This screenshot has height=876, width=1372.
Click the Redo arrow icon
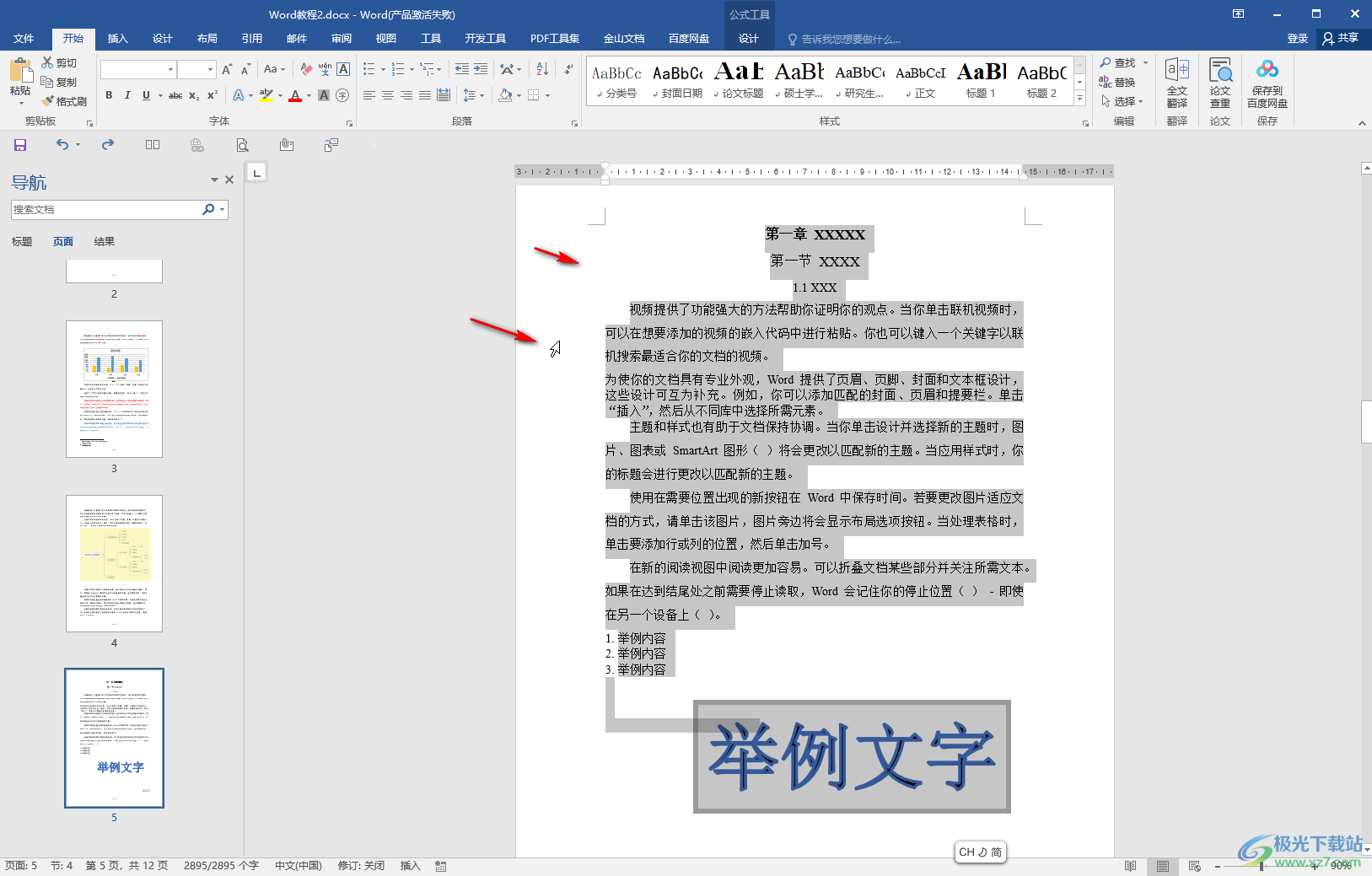coord(108,145)
